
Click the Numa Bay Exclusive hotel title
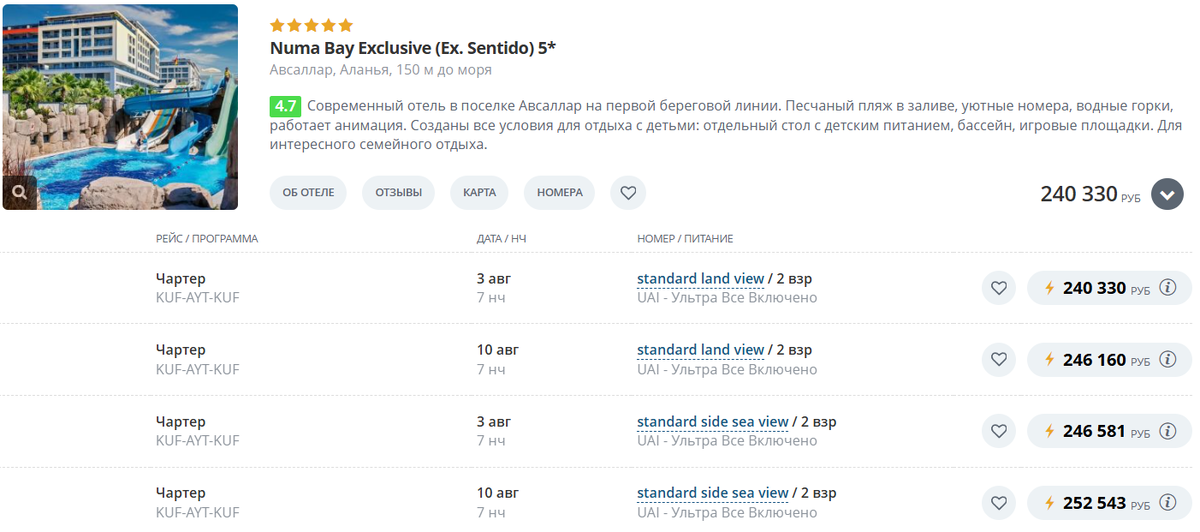click(x=412, y=48)
